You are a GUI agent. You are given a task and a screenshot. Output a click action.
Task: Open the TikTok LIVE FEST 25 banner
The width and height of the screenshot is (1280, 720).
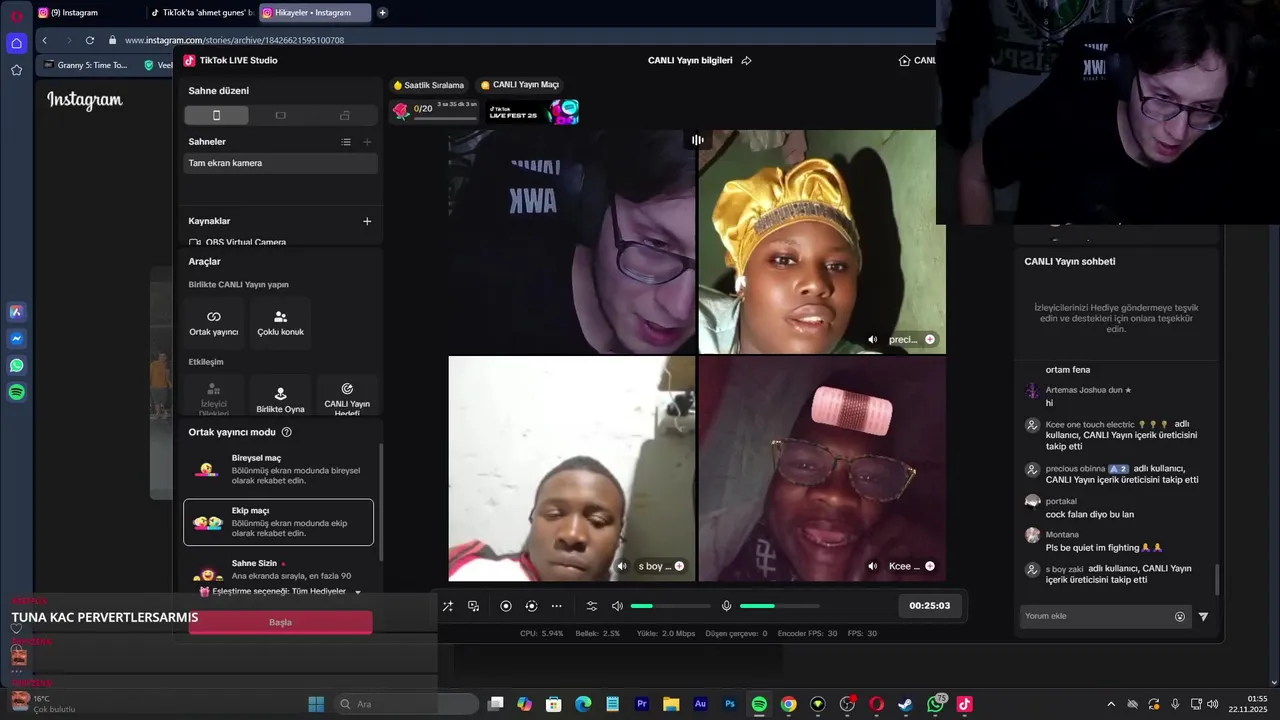coord(532,111)
